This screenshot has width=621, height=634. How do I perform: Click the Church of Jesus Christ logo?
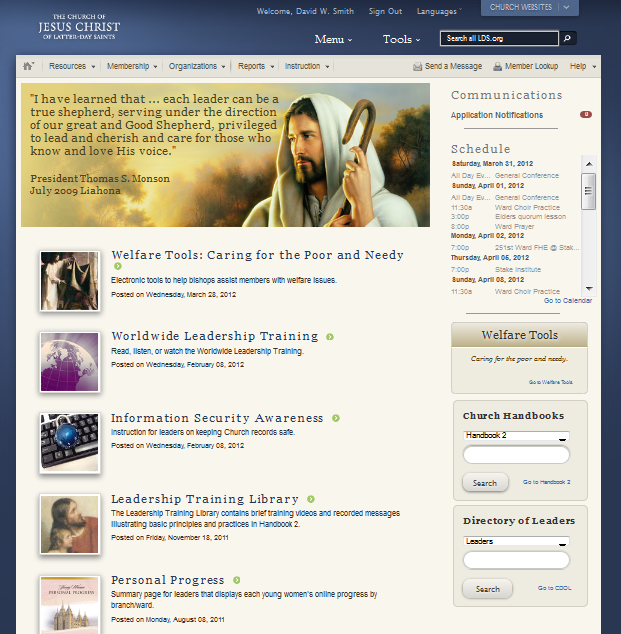[x=79, y=27]
